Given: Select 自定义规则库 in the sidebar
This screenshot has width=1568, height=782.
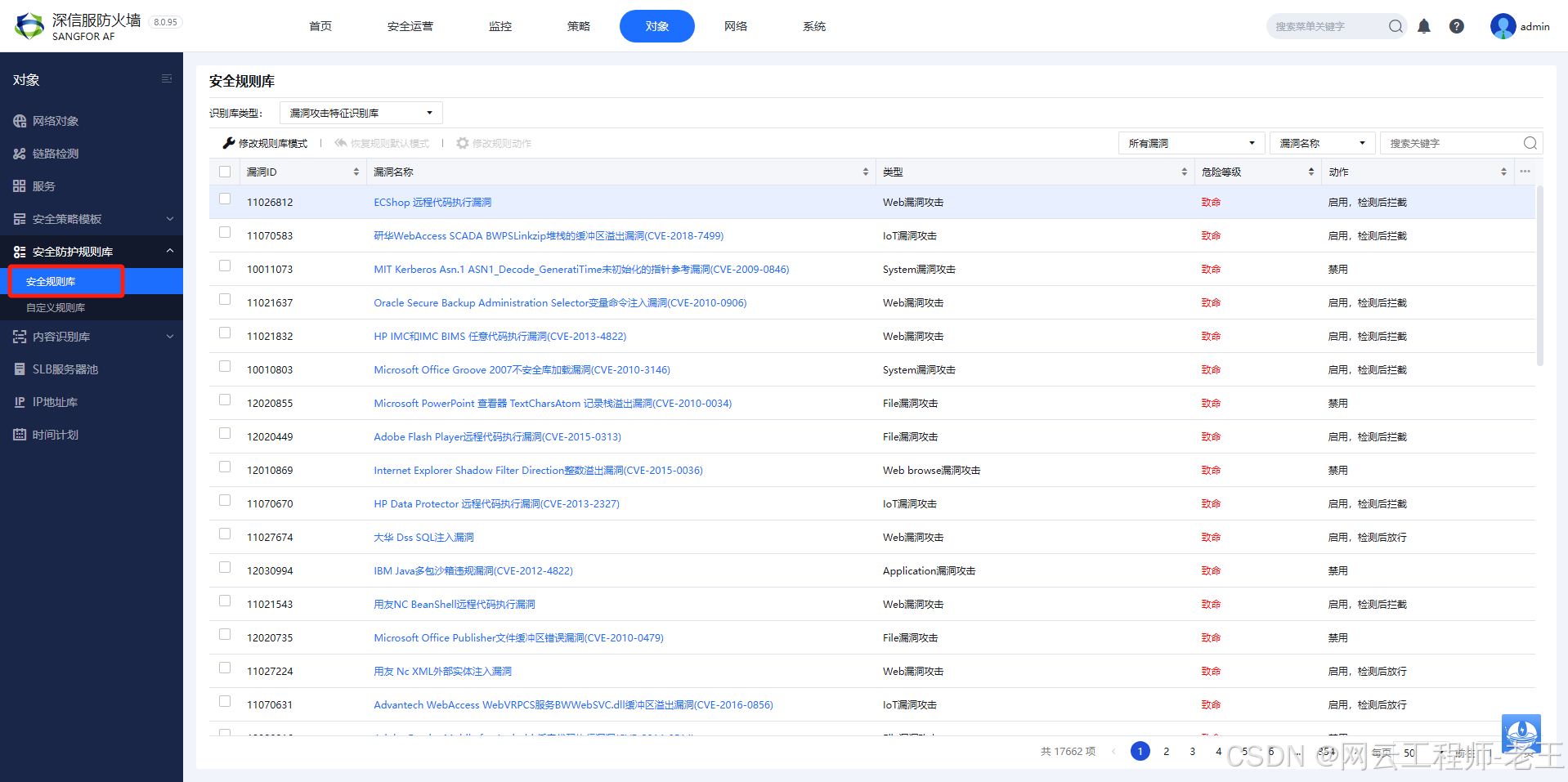Looking at the screenshot, I should 56,308.
